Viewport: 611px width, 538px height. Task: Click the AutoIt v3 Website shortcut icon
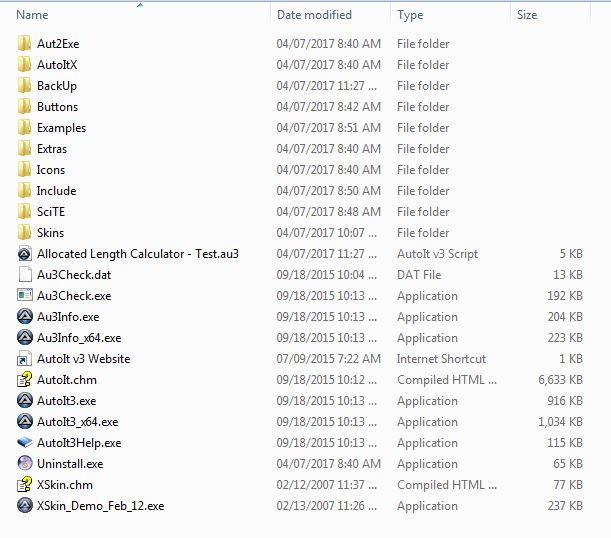click(x=24, y=359)
